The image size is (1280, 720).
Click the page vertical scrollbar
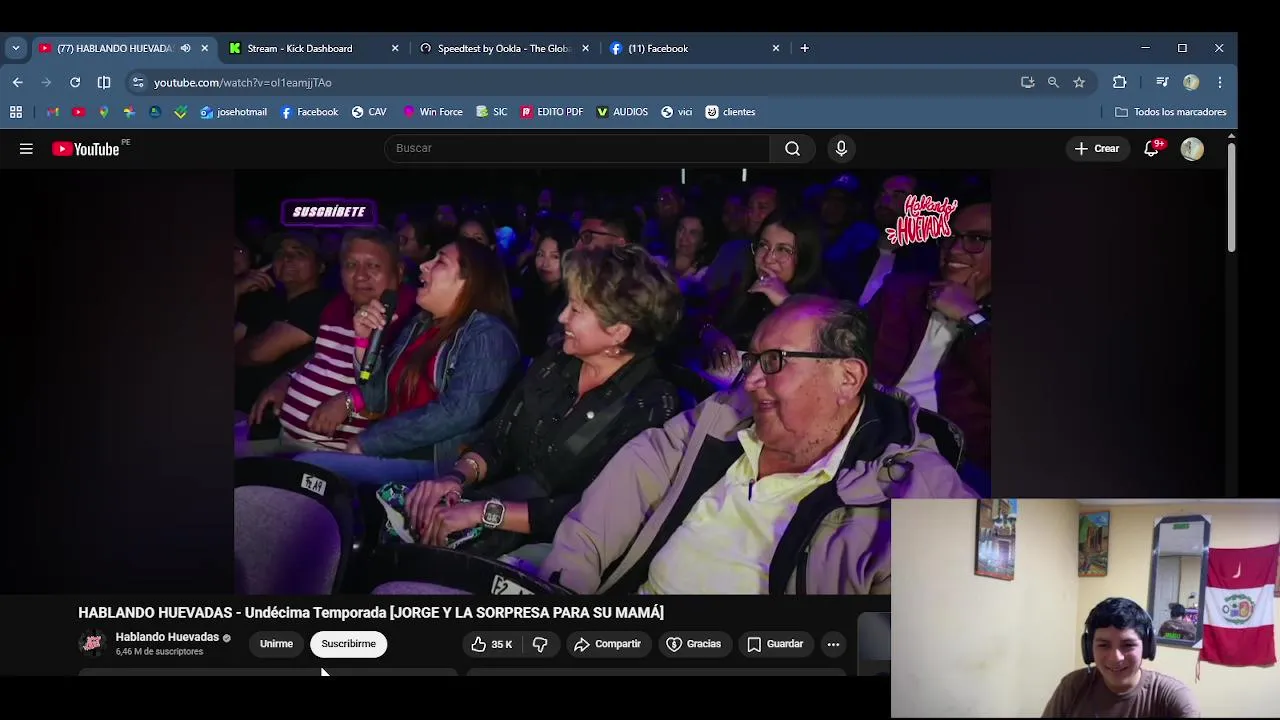click(x=1231, y=196)
